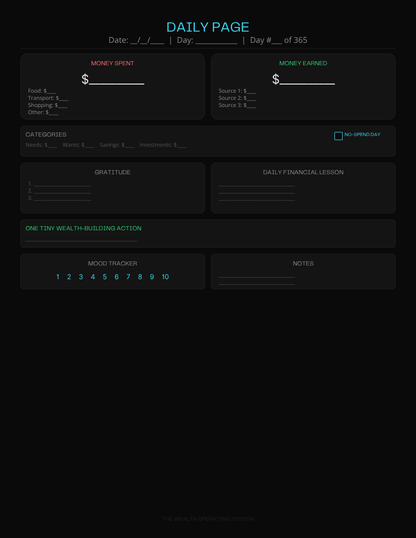The height and width of the screenshot is (538, 416).
Task: Click the first Notes line
Action: point(257,277)
